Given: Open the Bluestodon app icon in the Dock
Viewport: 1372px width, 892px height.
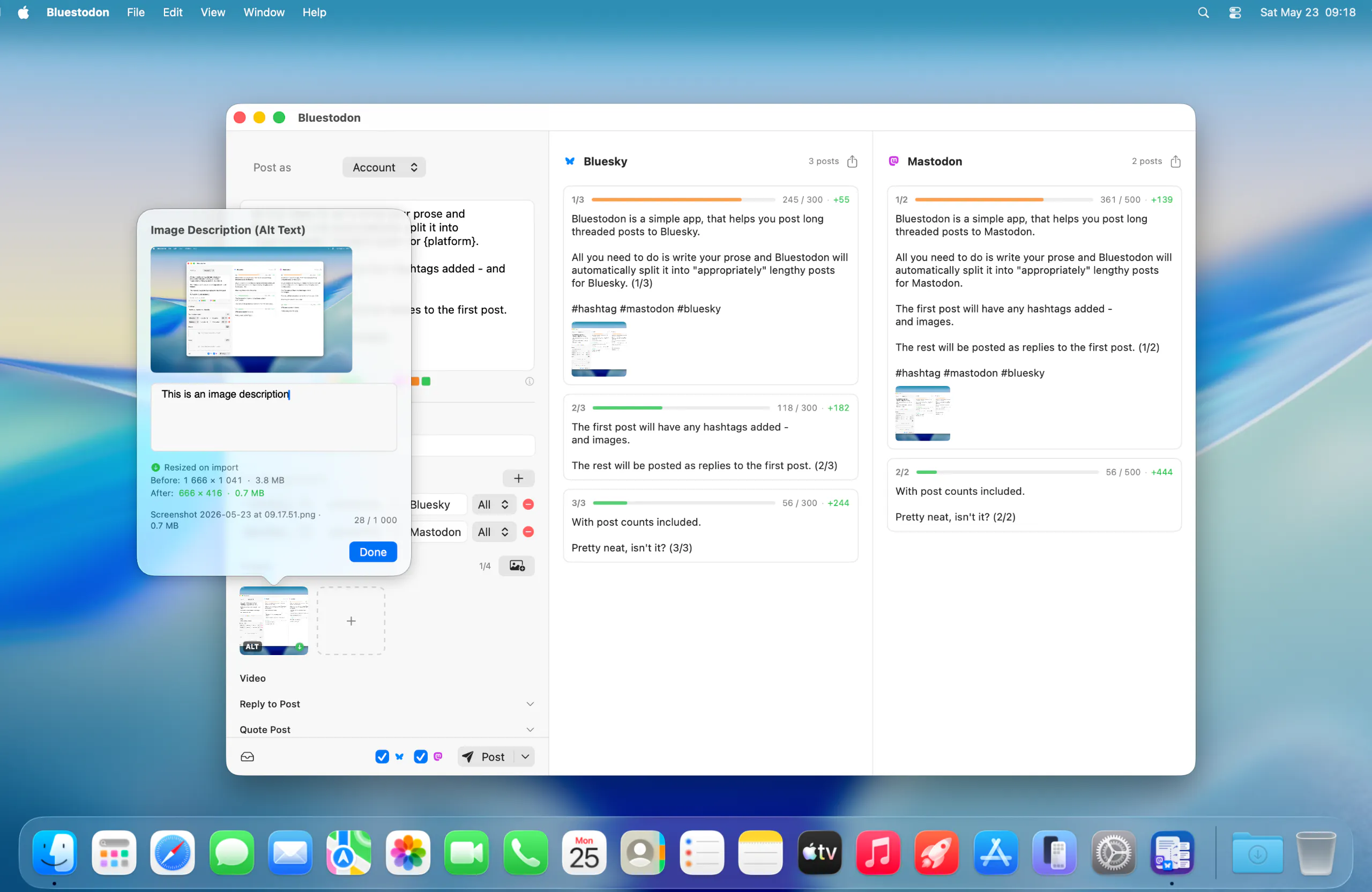Looking at the screenshot, I should (x=1172, y=852).
